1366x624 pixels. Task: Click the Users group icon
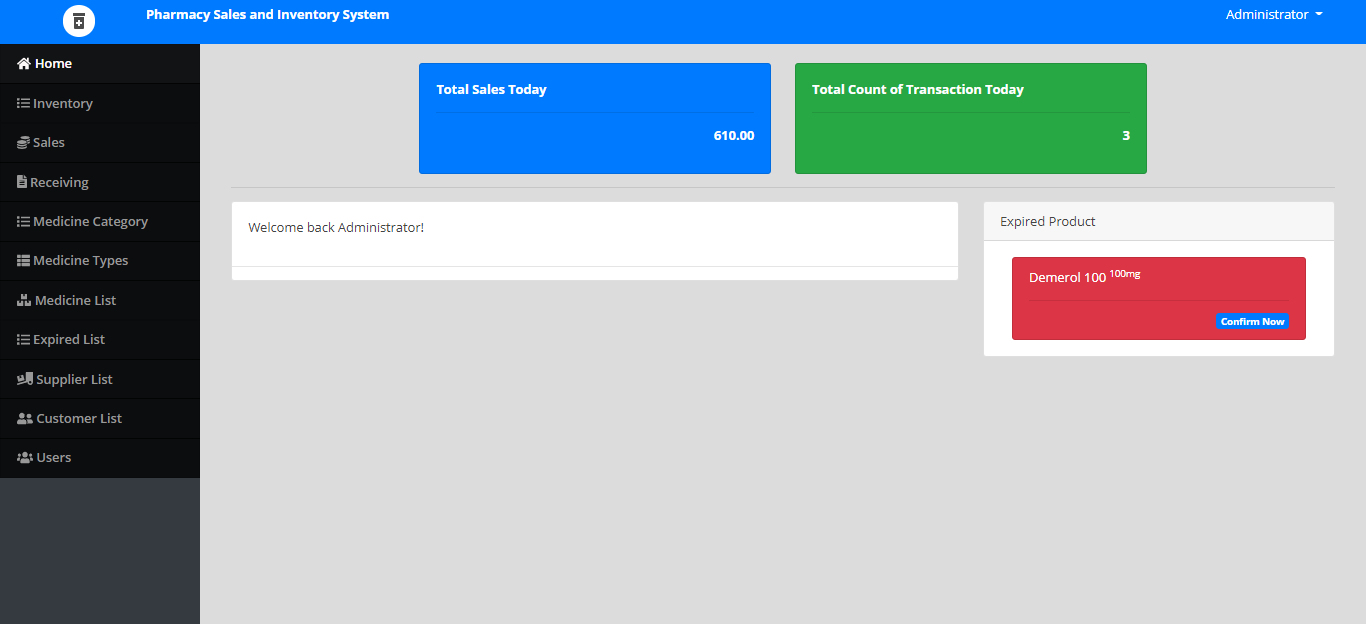click(x=25, y=458)
